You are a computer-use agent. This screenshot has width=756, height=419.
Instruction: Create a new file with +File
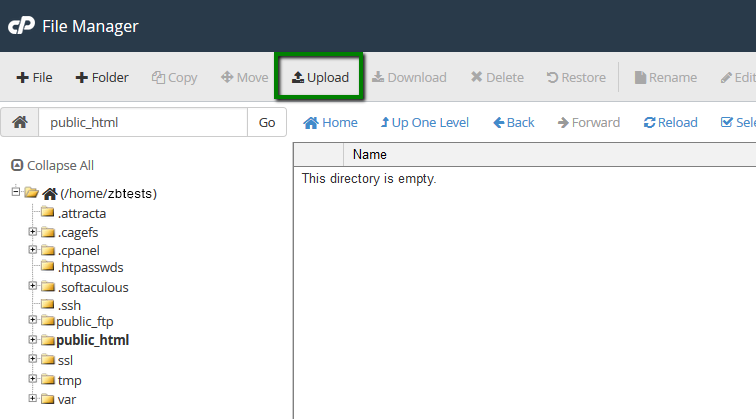click(35, 77)
